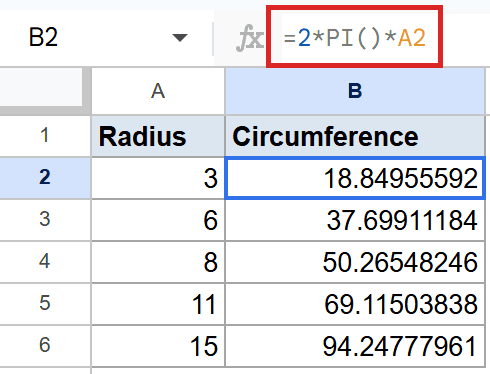490x374 pixels.
Task: Select cell with radius 15
Action: pyautogui.click(x=158, y=346)
